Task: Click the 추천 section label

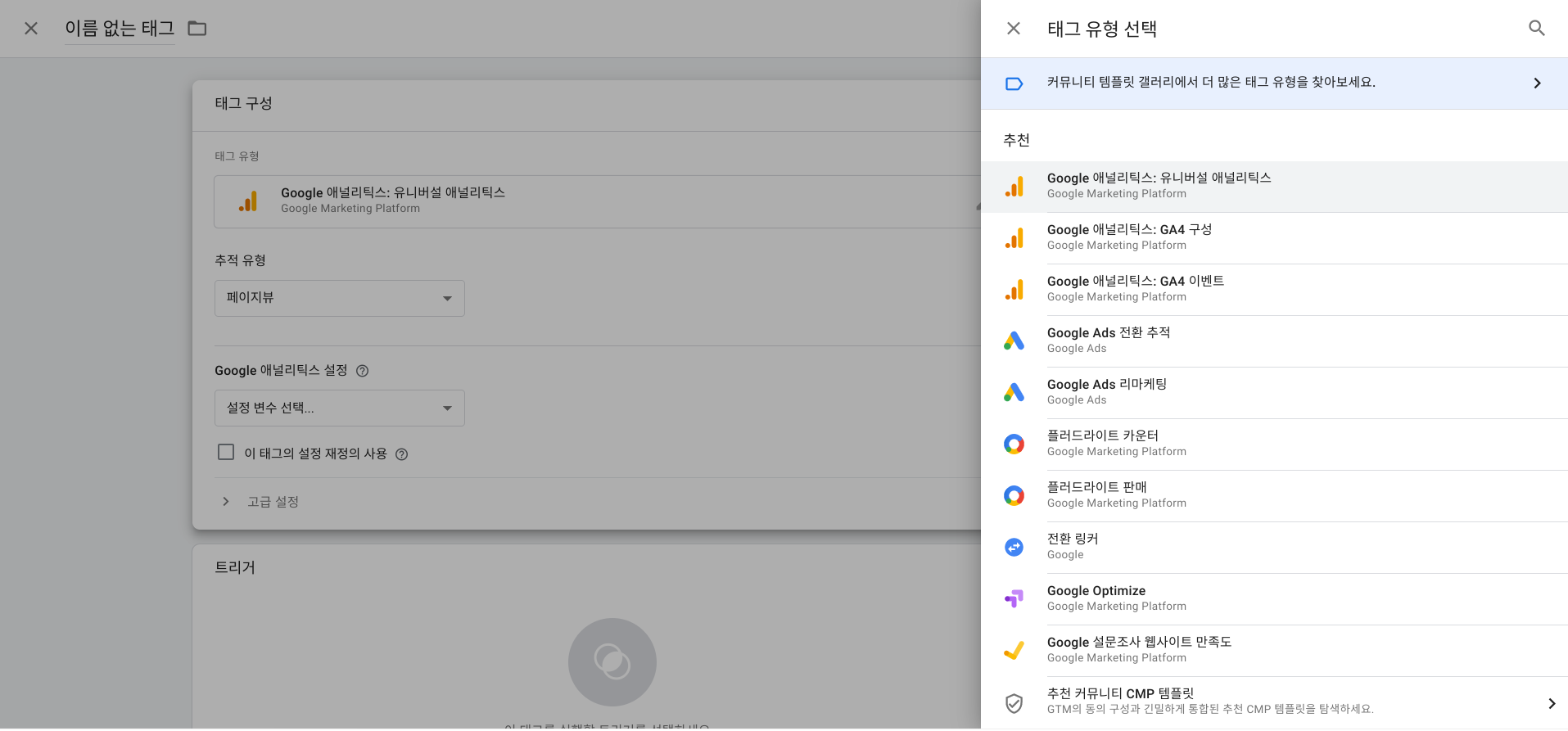Action: pos(1016,140)
